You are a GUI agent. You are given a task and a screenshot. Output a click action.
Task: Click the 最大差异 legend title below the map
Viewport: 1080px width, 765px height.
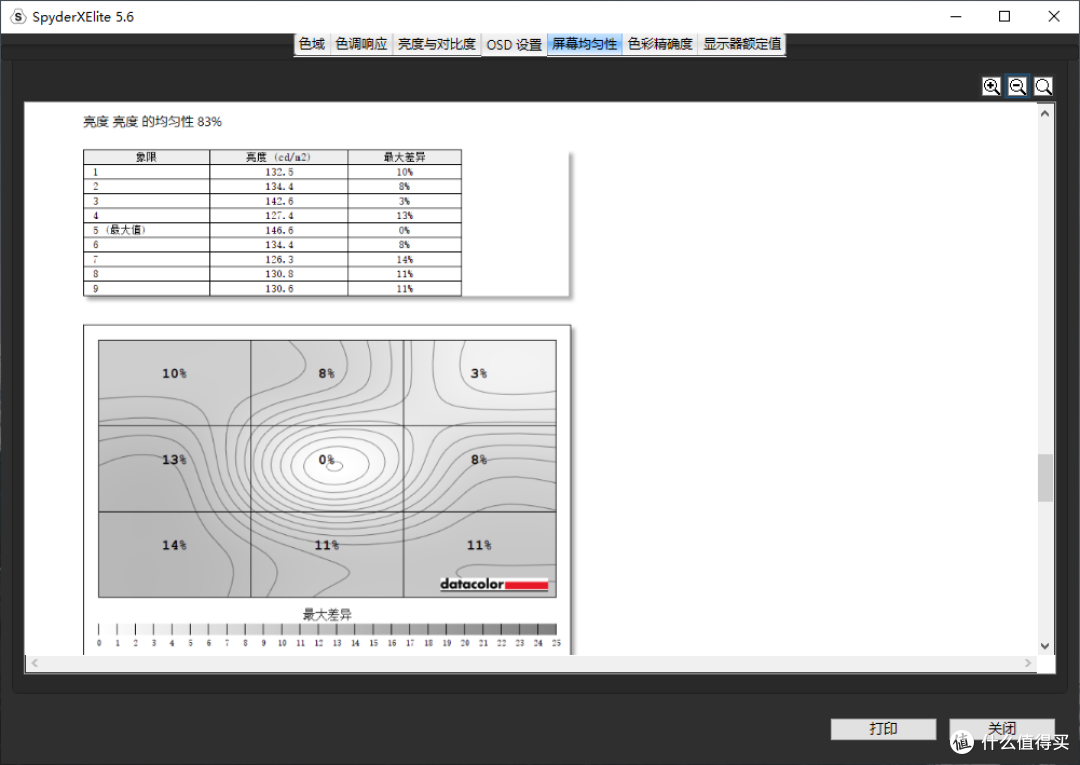327,614
